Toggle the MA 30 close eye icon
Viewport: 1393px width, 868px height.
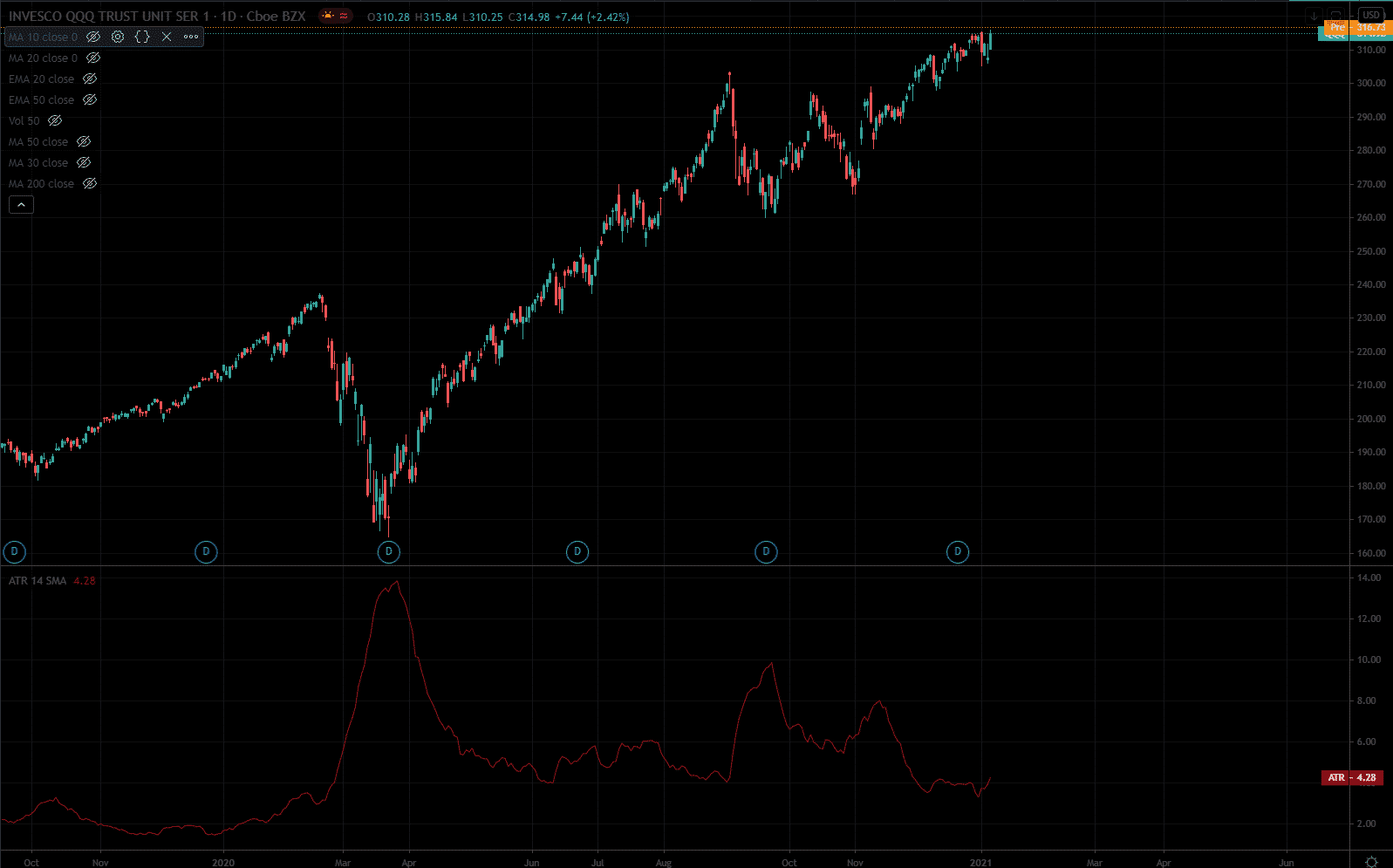84,162
